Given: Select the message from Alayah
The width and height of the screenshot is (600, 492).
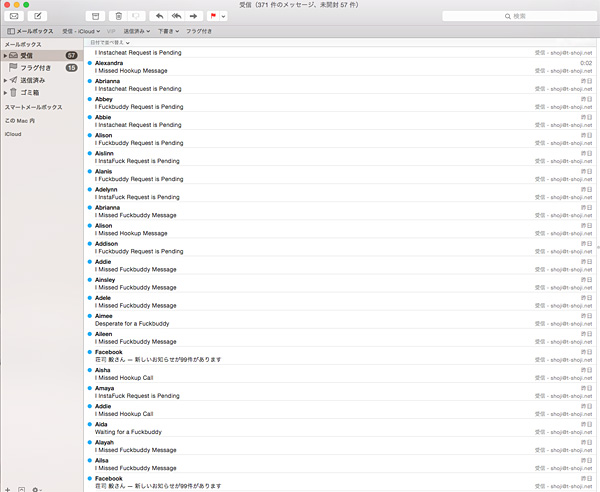Looking at the screenshot, I should 340,446.
